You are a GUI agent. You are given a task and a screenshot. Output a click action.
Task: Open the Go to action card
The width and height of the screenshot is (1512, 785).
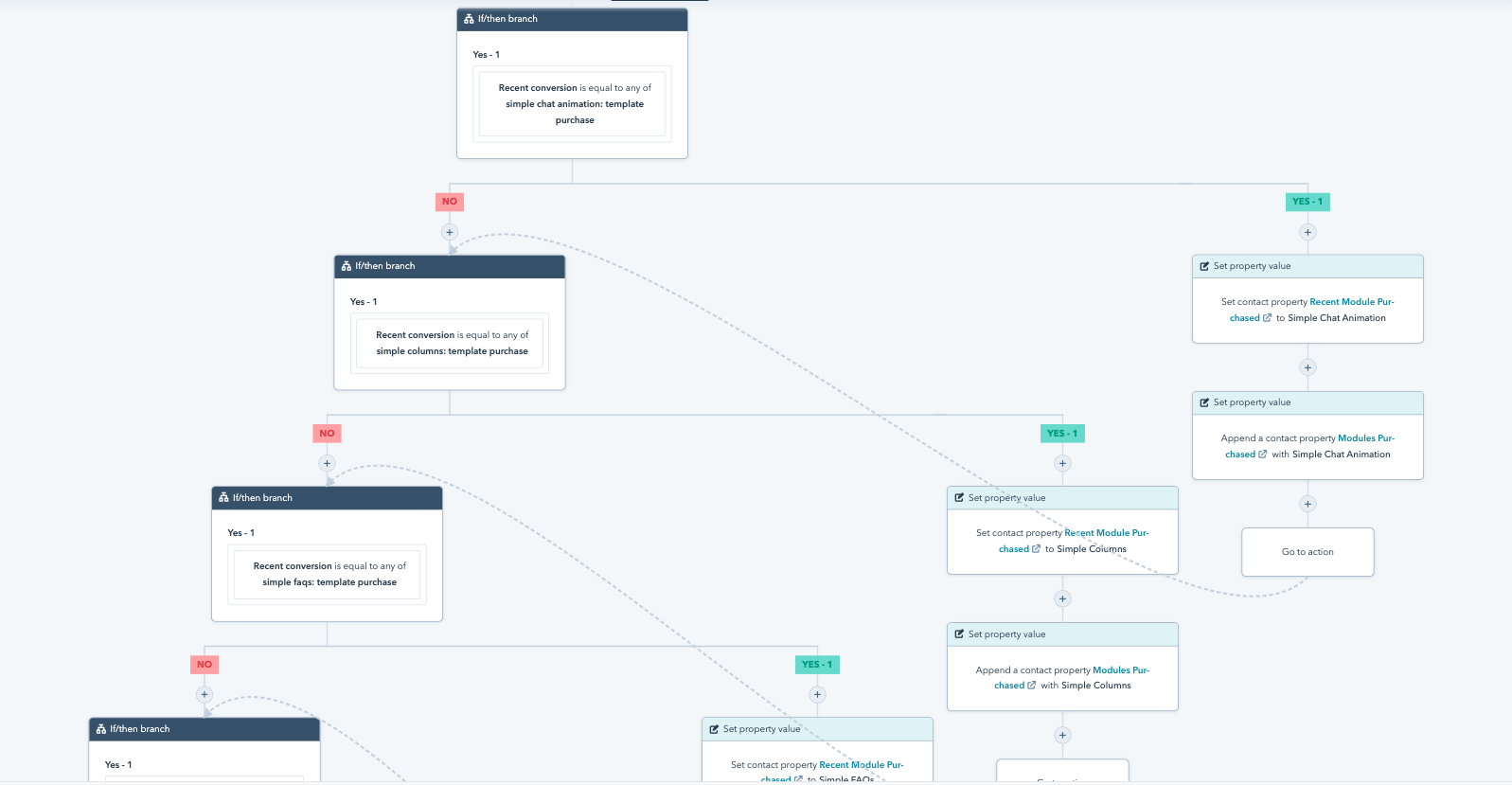click(x=1307, y=552)
